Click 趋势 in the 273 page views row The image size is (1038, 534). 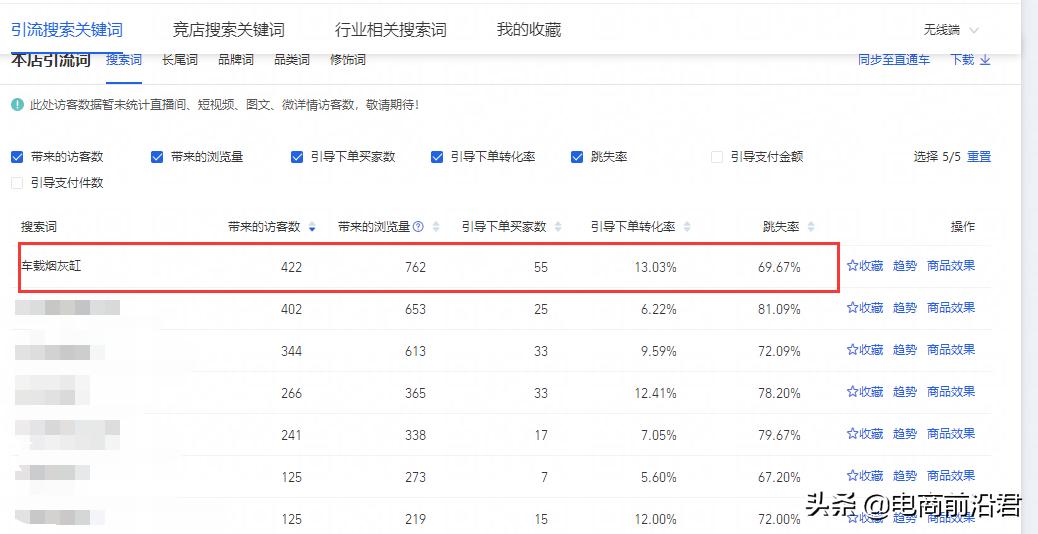click(x=905, y=476)
